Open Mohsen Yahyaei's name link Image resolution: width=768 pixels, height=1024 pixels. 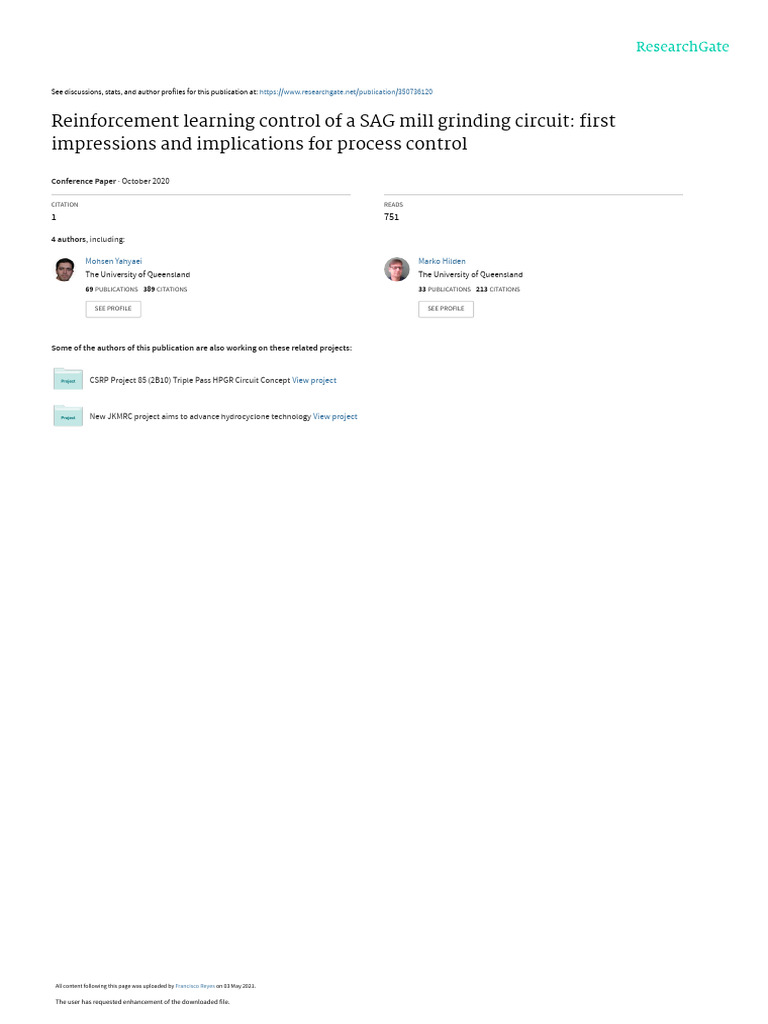point(114,261)
